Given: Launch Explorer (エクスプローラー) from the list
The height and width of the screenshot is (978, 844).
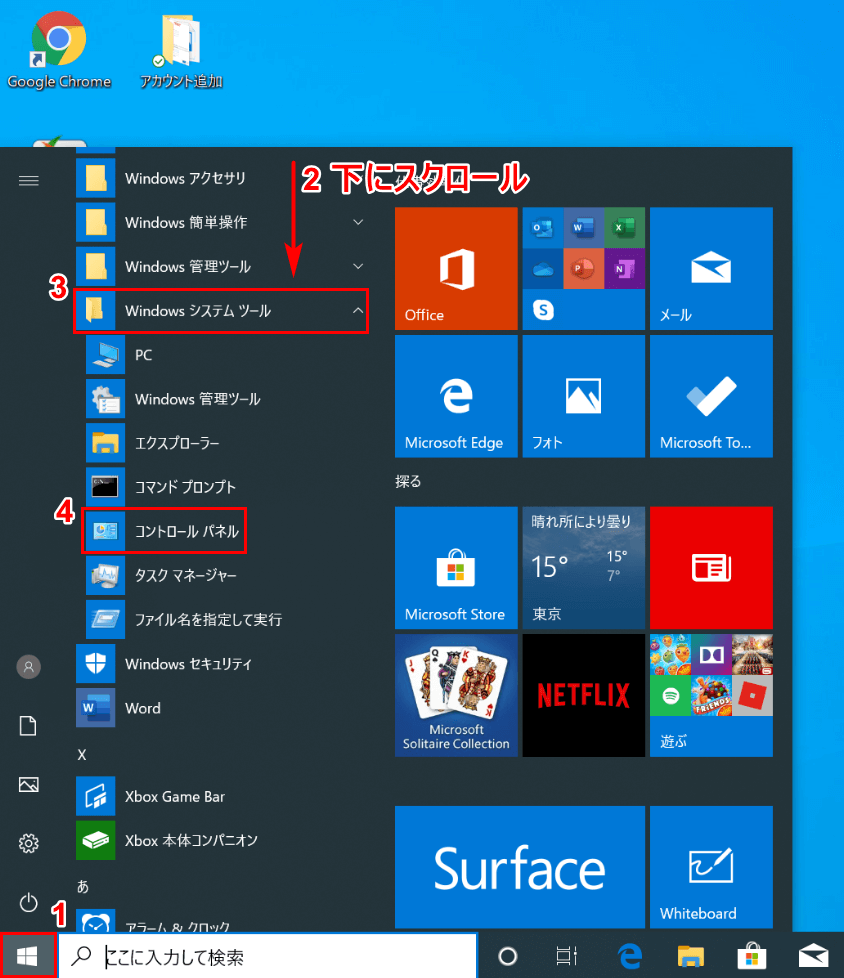Looking at the screenshot, I should pos(225,443).
